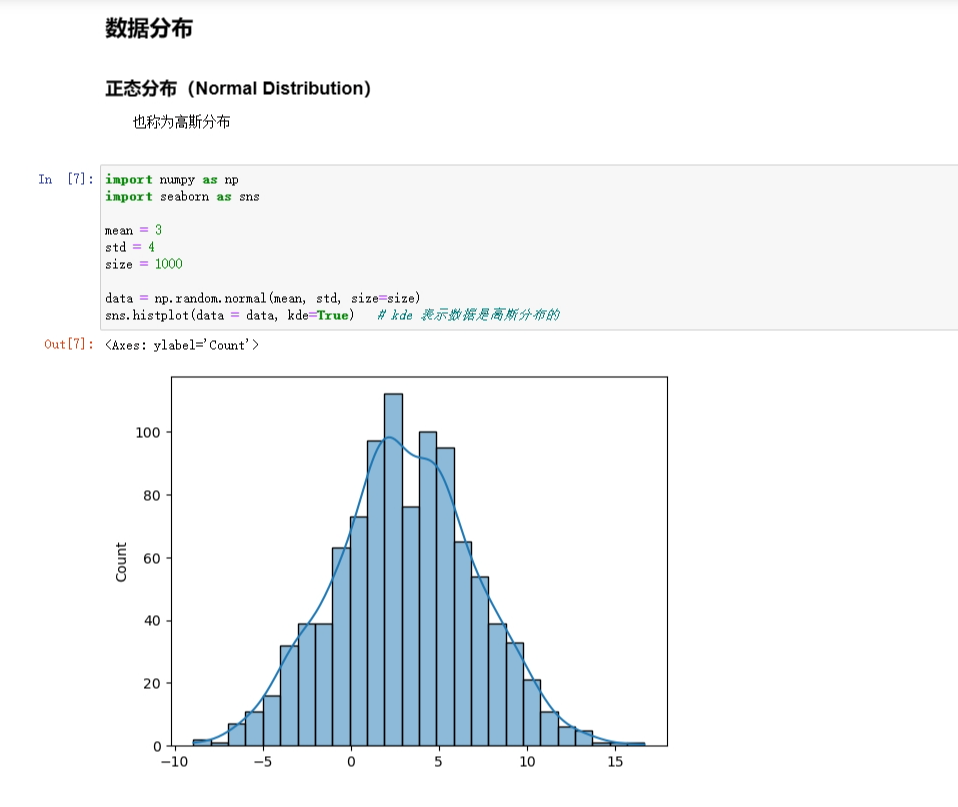Click the 'import seaborn as sns' code line

tap(182, 197)
